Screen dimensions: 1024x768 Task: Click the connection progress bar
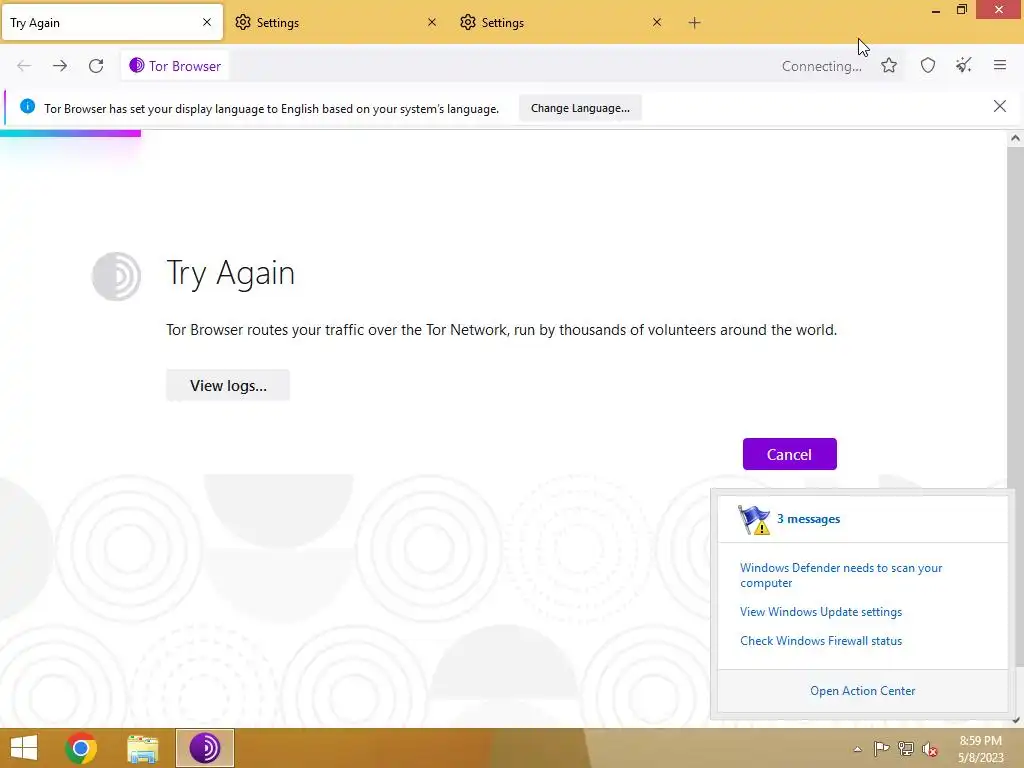point(71,134)
